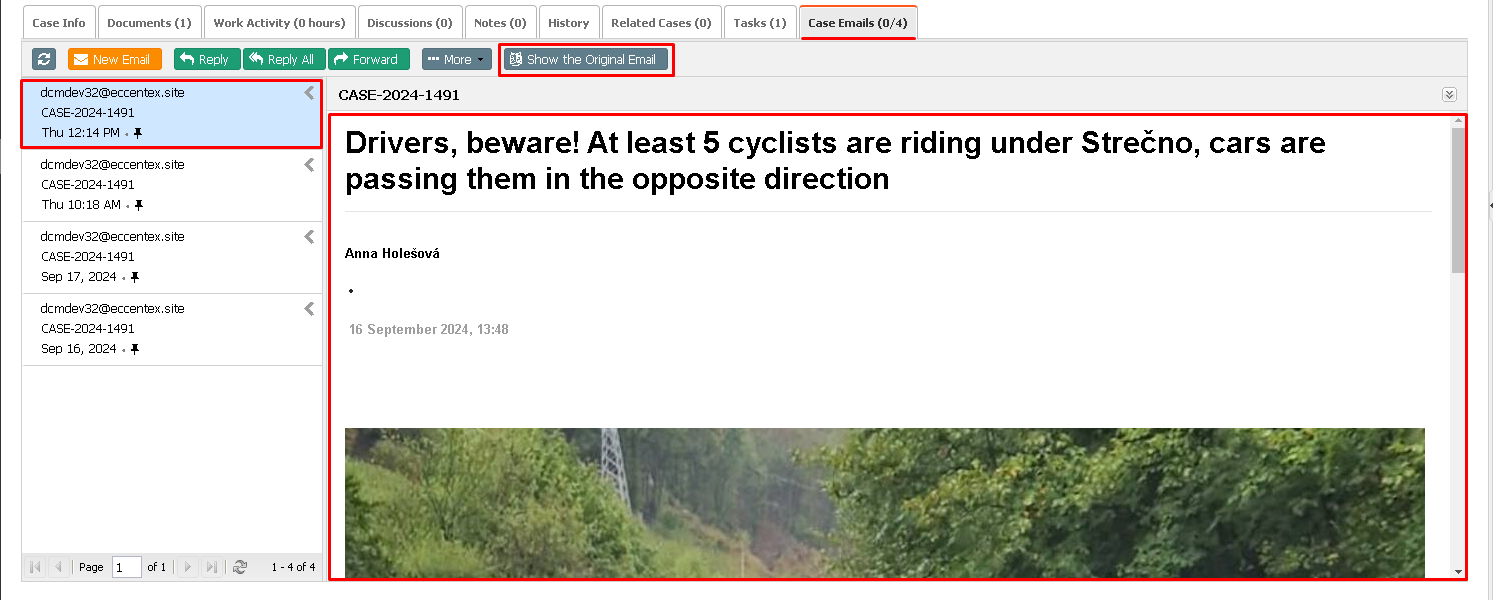Image resolution: width=1493 pixels, height=600 pixels.
Task: Click the Reply button
Action: click(x=207, y=59)
